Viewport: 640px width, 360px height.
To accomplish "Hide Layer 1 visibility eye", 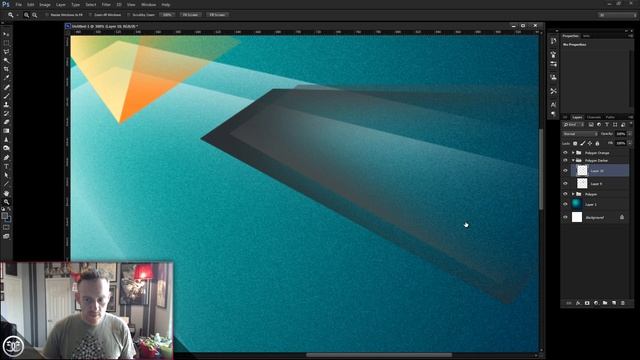I will pos(565,204).
